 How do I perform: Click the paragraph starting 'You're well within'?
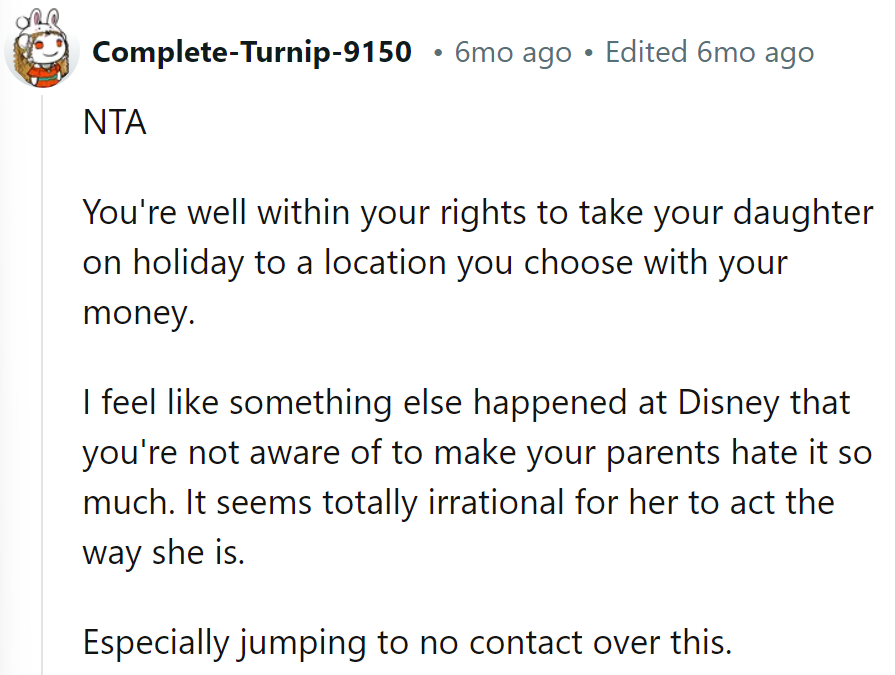click(x=478, y=262)
